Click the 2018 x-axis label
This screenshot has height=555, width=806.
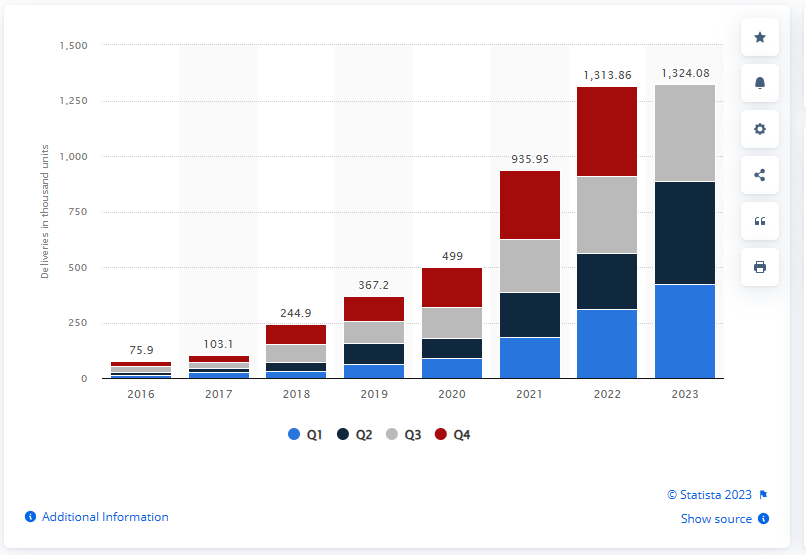[x=297, y=394]
